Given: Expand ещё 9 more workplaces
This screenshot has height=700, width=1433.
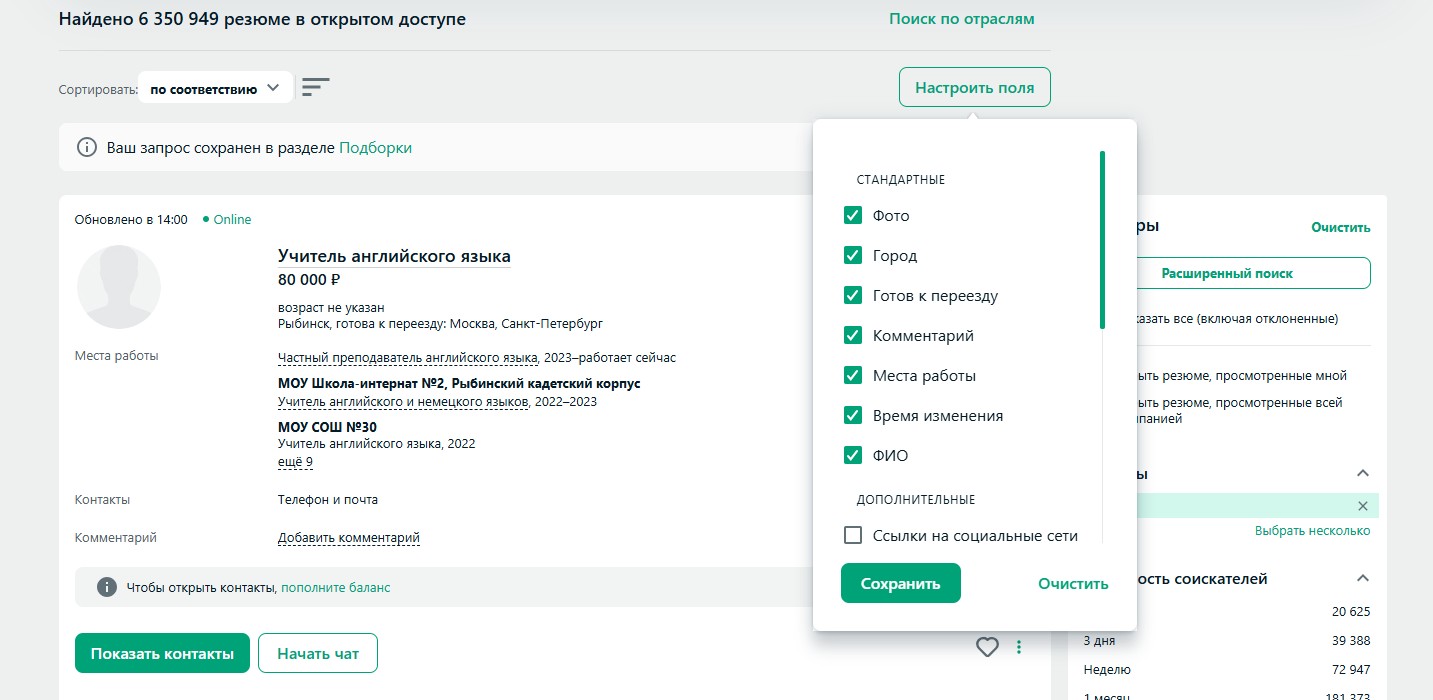Looking at the screenshot, I should tap(295, 462).
